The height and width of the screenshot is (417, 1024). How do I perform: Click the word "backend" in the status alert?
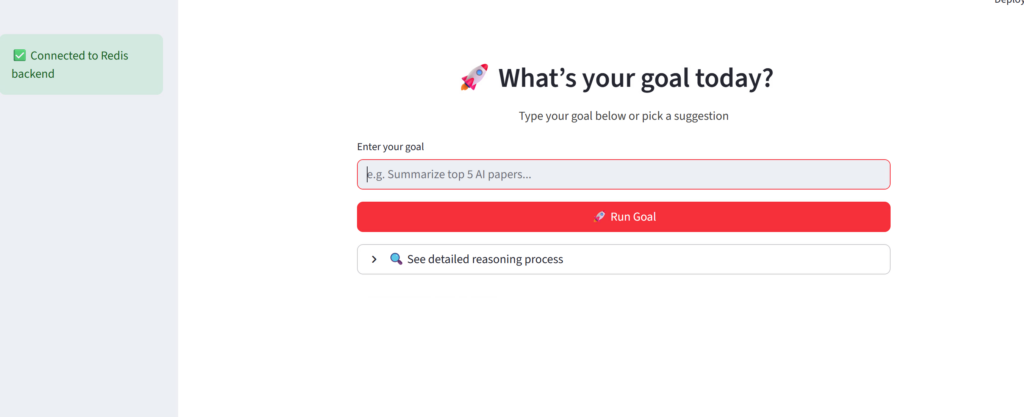tap(33, 74)
